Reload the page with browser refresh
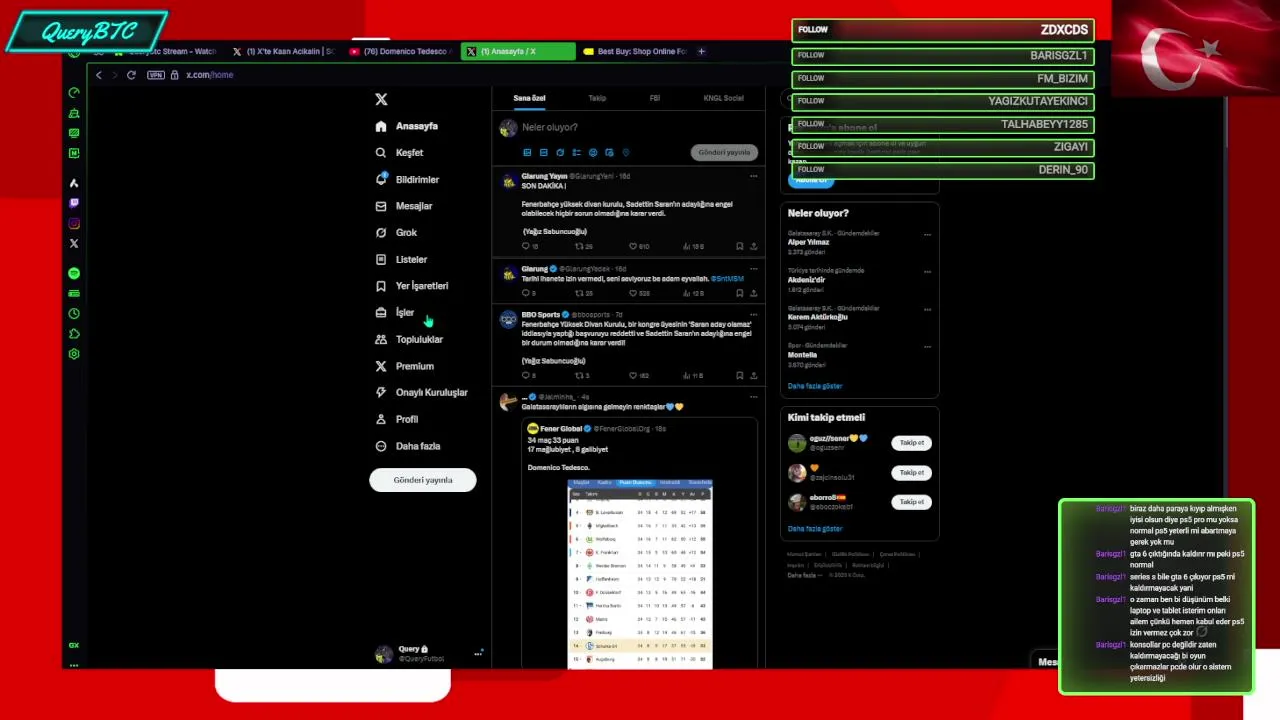1280x720 pixels. click(131, 75)
